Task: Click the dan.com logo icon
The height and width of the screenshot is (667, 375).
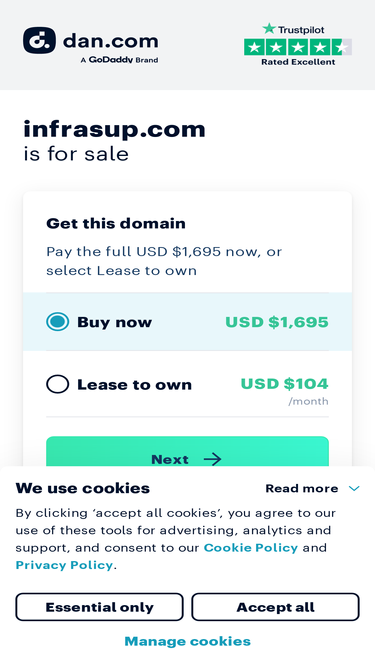Action: pos(39,40)
